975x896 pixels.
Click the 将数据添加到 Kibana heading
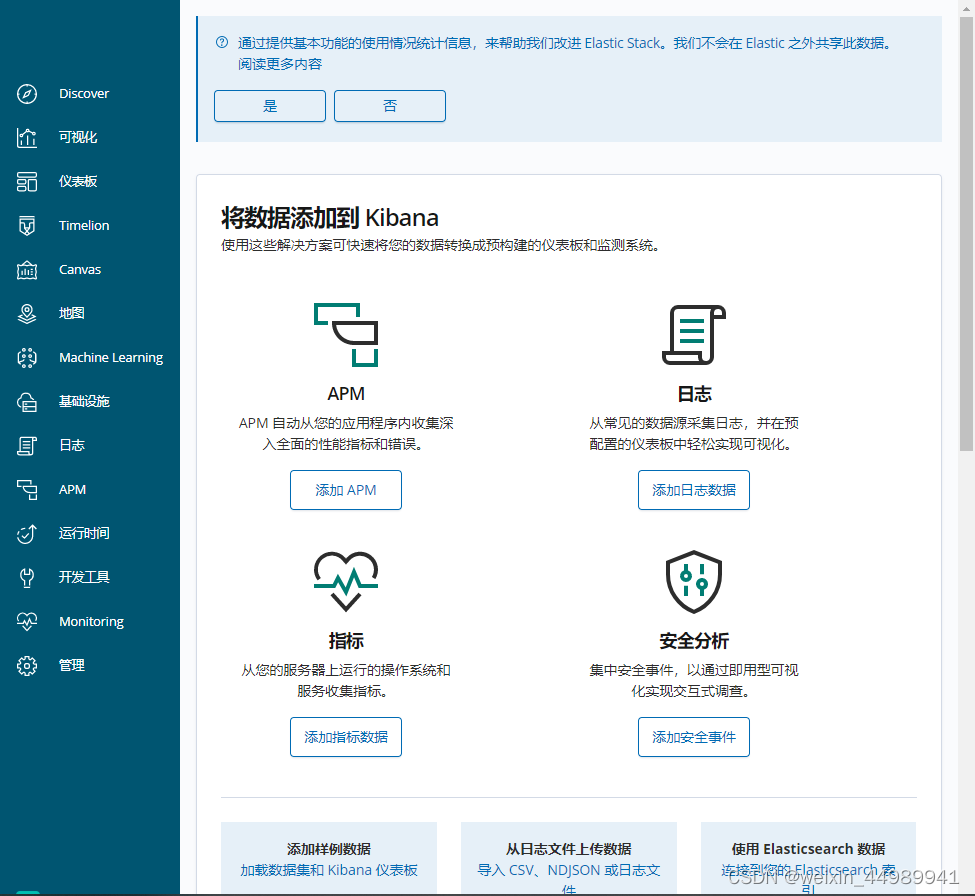(x=330, y=218)
